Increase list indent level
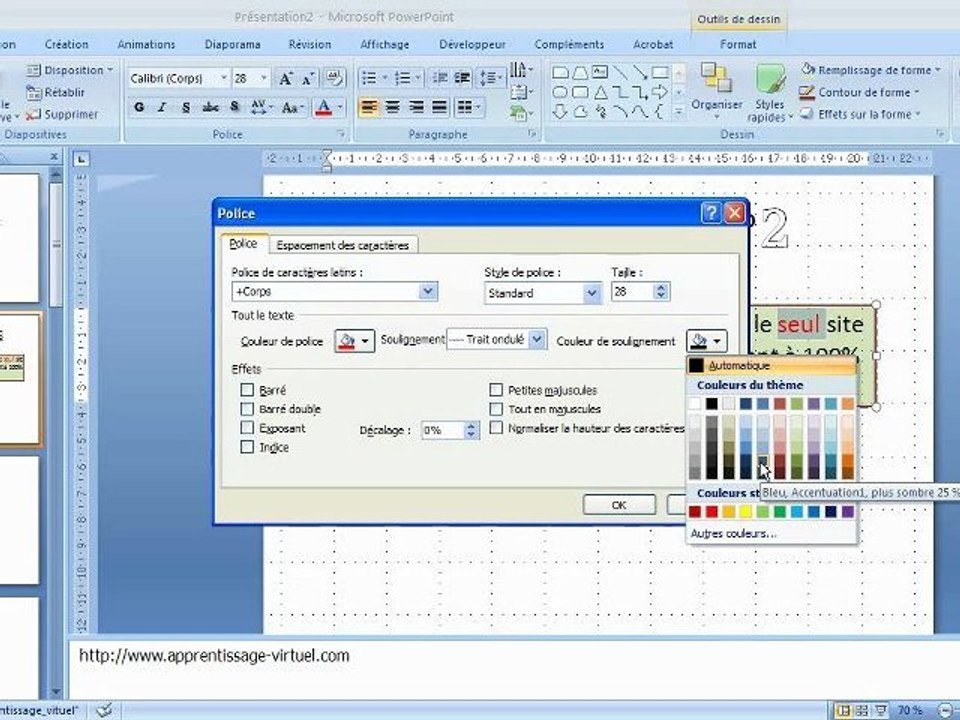 click(462, 78)
